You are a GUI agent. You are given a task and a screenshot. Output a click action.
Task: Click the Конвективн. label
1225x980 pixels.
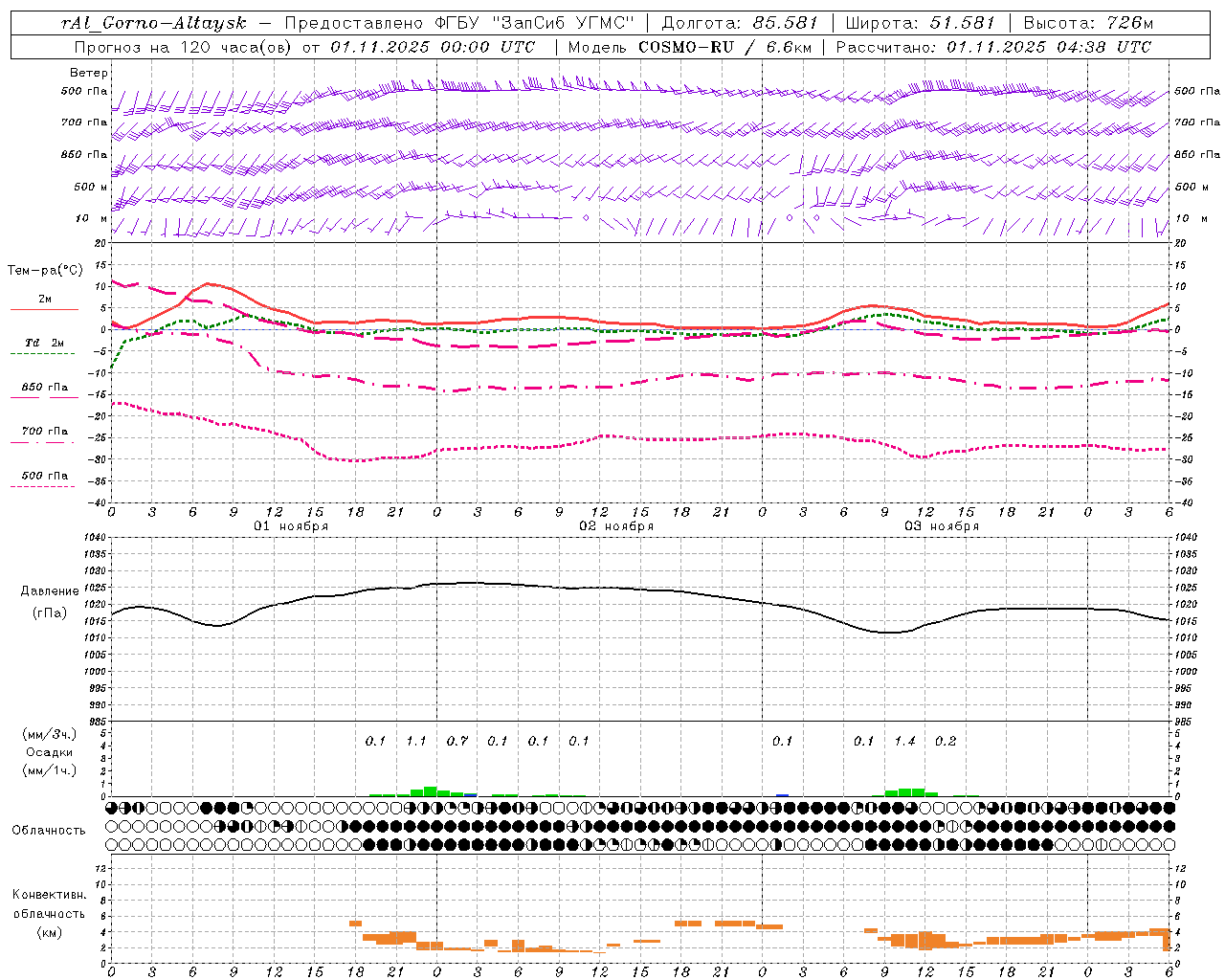pos(49,895)
